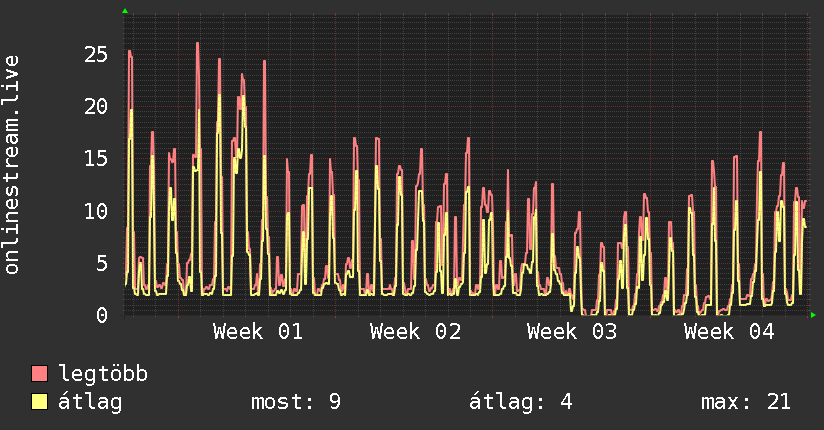The width and height of the screenshot is (824, 430).
Task: Click the 10 y-axis tick label
Action: tap(96, 211)
